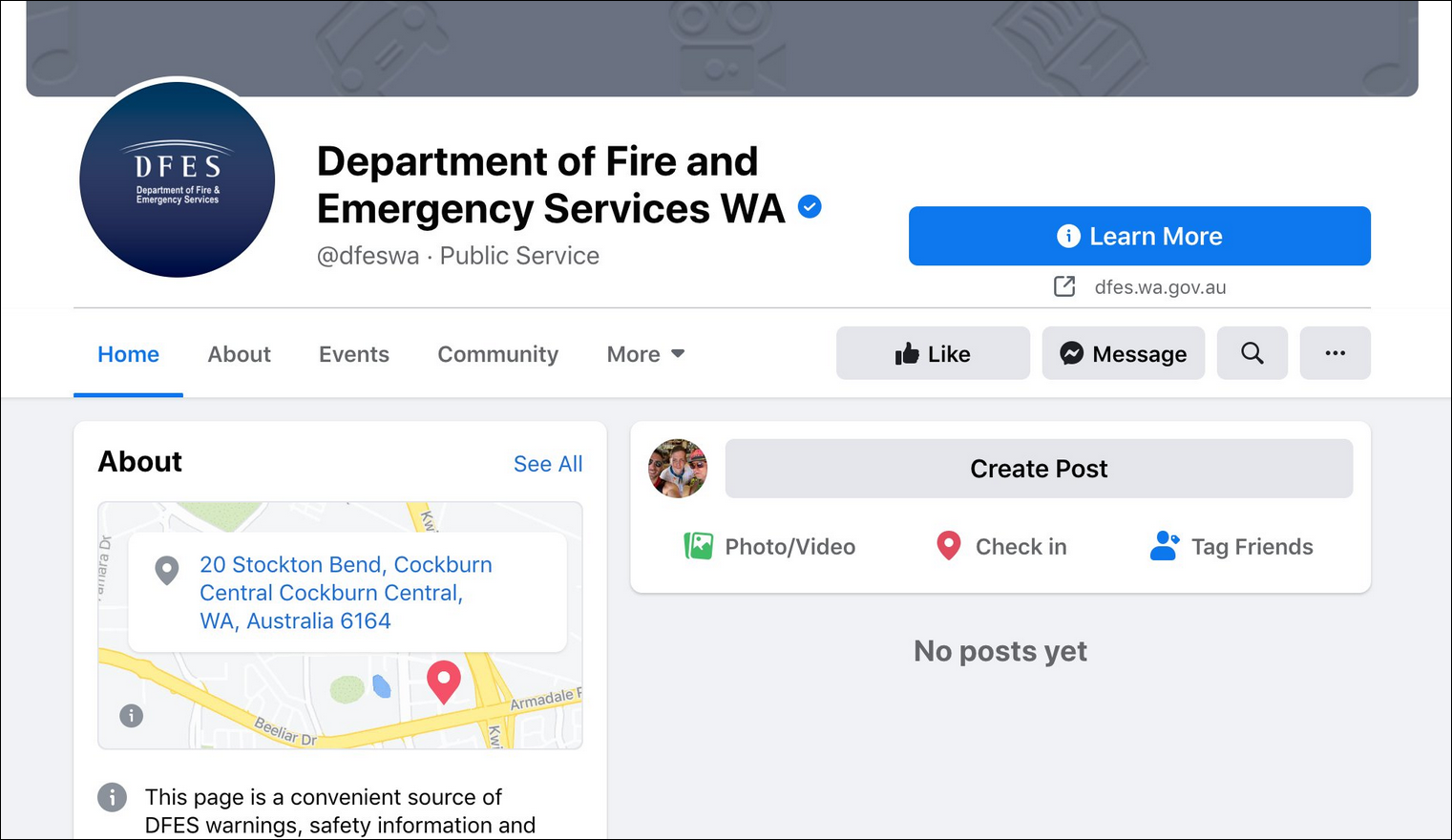Message the page via Messenger button
This screenshot has width=1452, height=840.
(x=1123, y=353)
